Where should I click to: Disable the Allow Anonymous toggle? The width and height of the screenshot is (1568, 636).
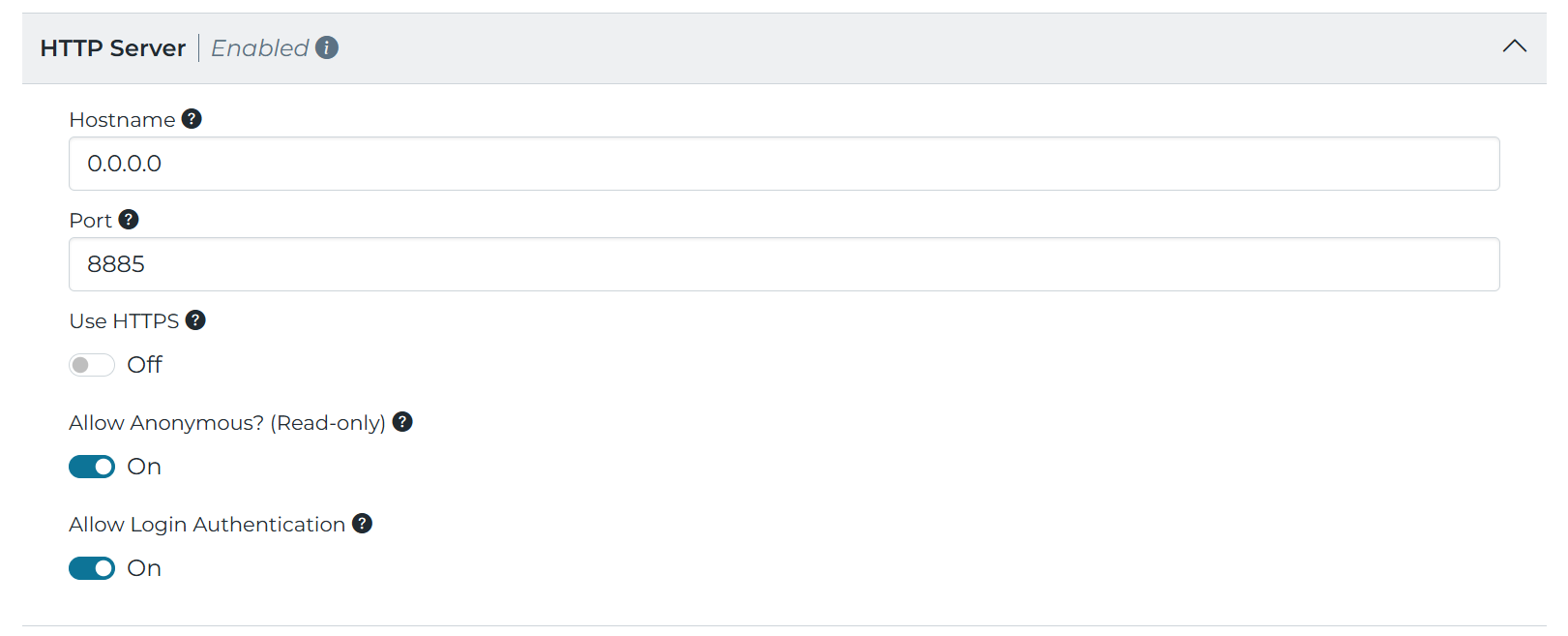click(x=91, y=466)
